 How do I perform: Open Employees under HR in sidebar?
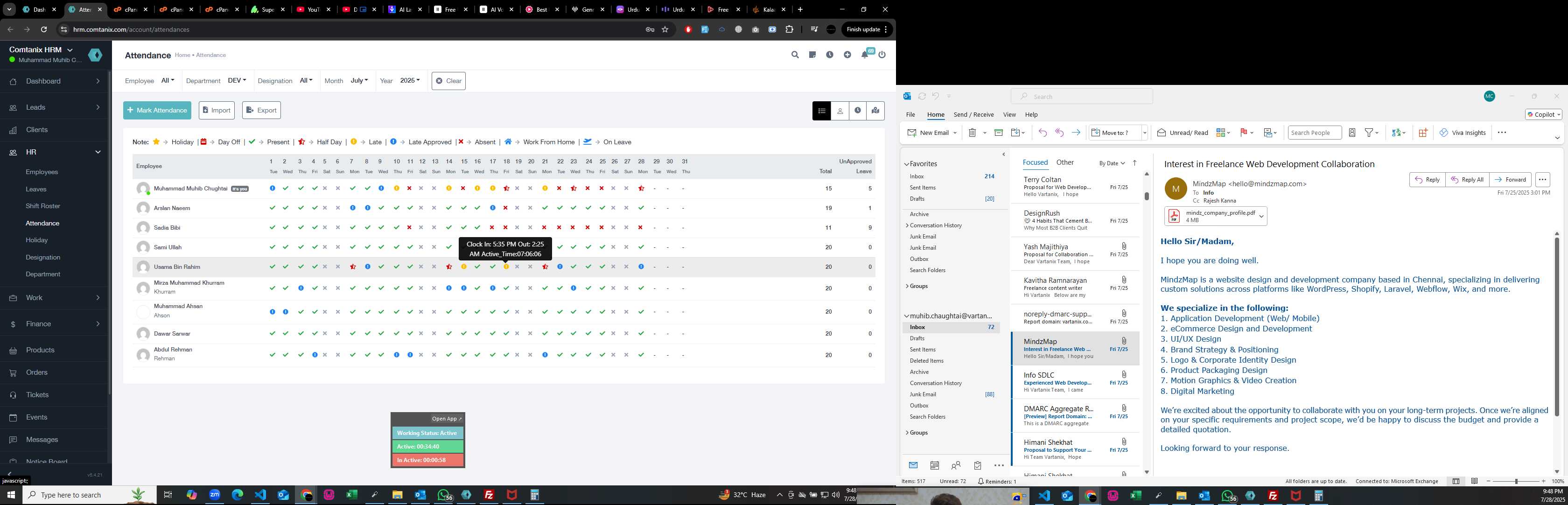tap(42, 172)
